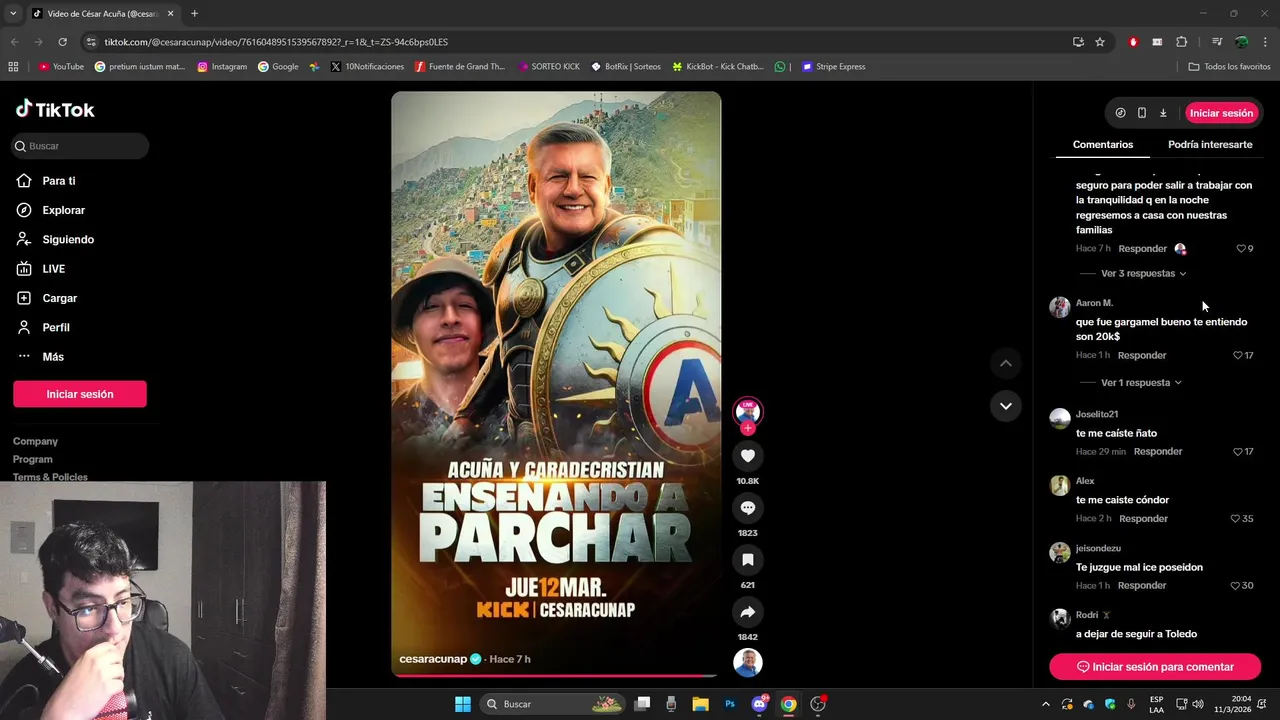Screen dimensions: 1280x720
Task: Click the download icon in the top pill
Action: click(1163, 113)
